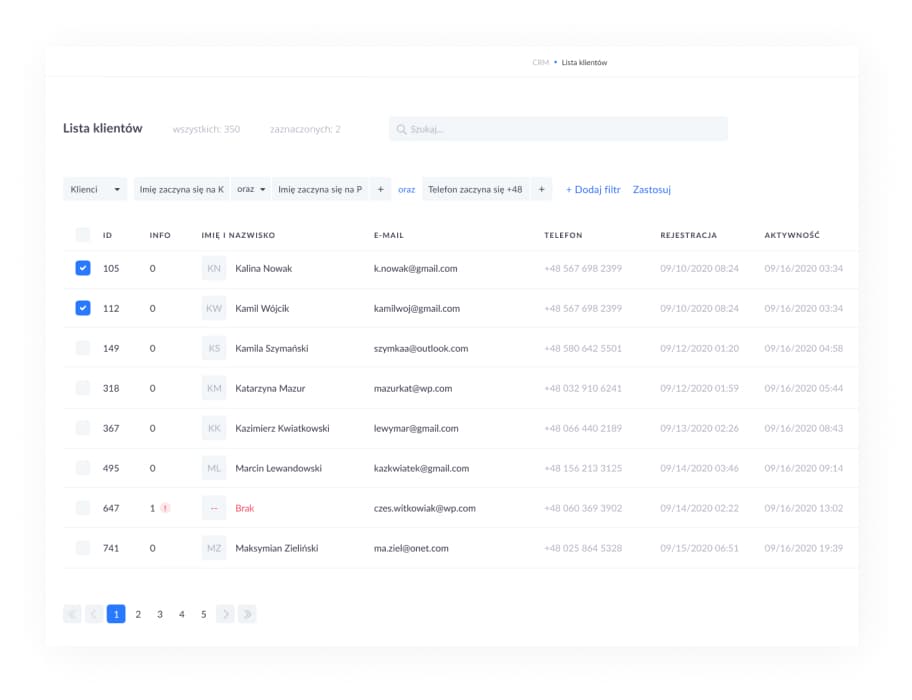Click plus button after 'Telefon zaczyna się +48'
The image size is (912, 700).
click(541, 189)
